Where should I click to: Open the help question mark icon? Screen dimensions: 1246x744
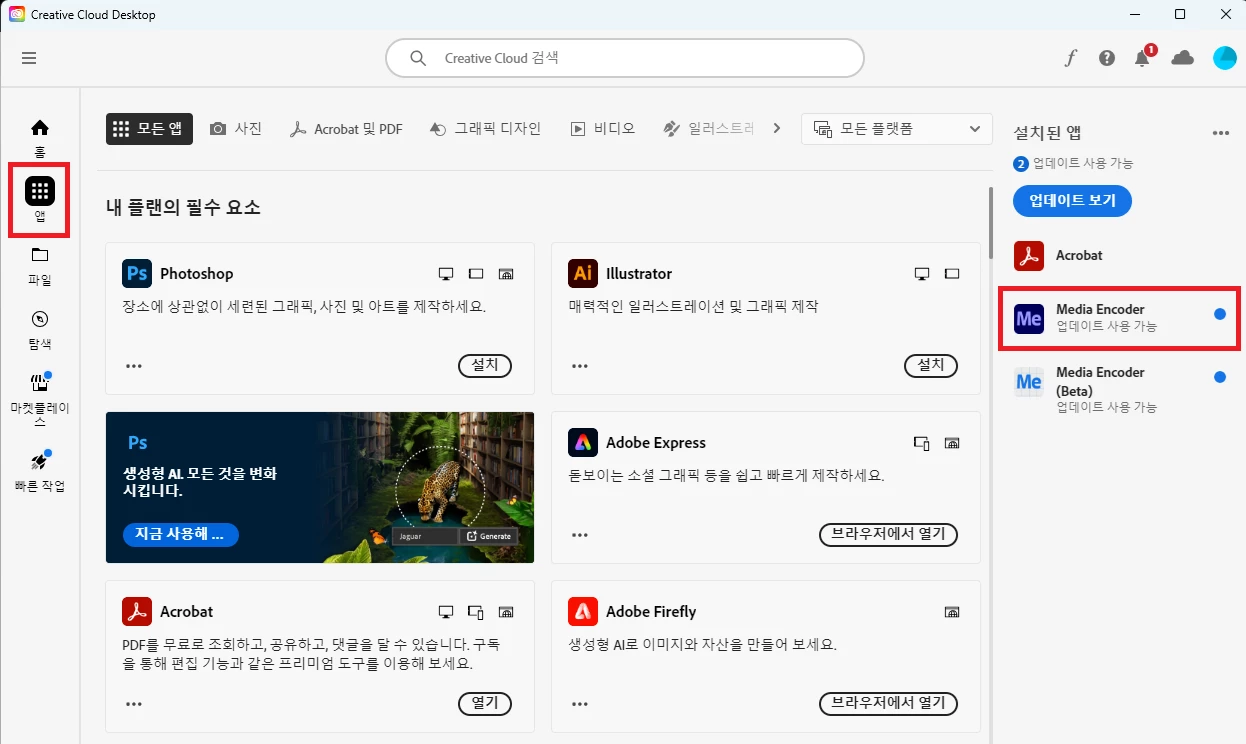pyautogui.click(x=1107, y=58)
